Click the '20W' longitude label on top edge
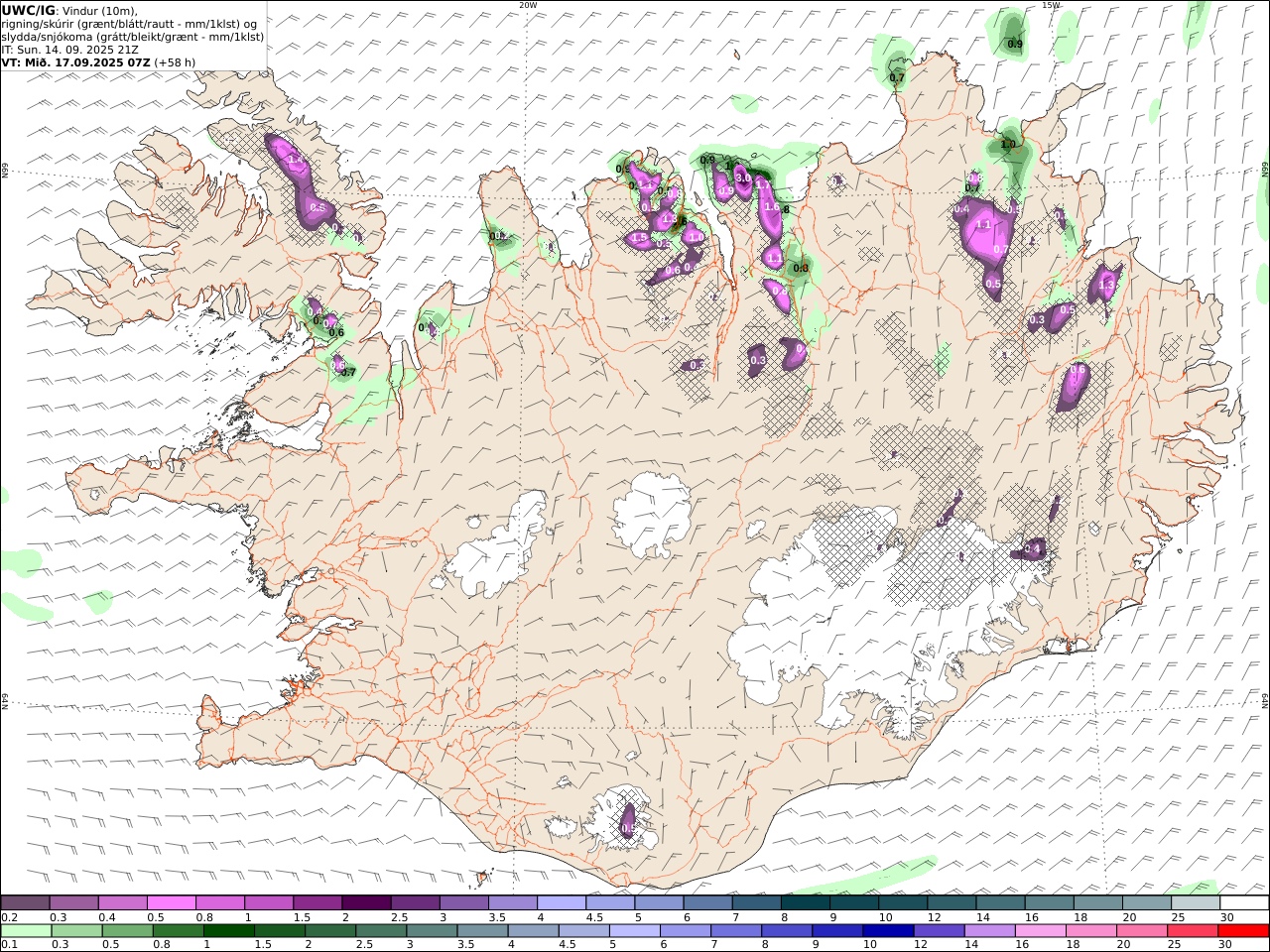The width and height of the screenshot is (1270, 952). click(x=528, y=5)
